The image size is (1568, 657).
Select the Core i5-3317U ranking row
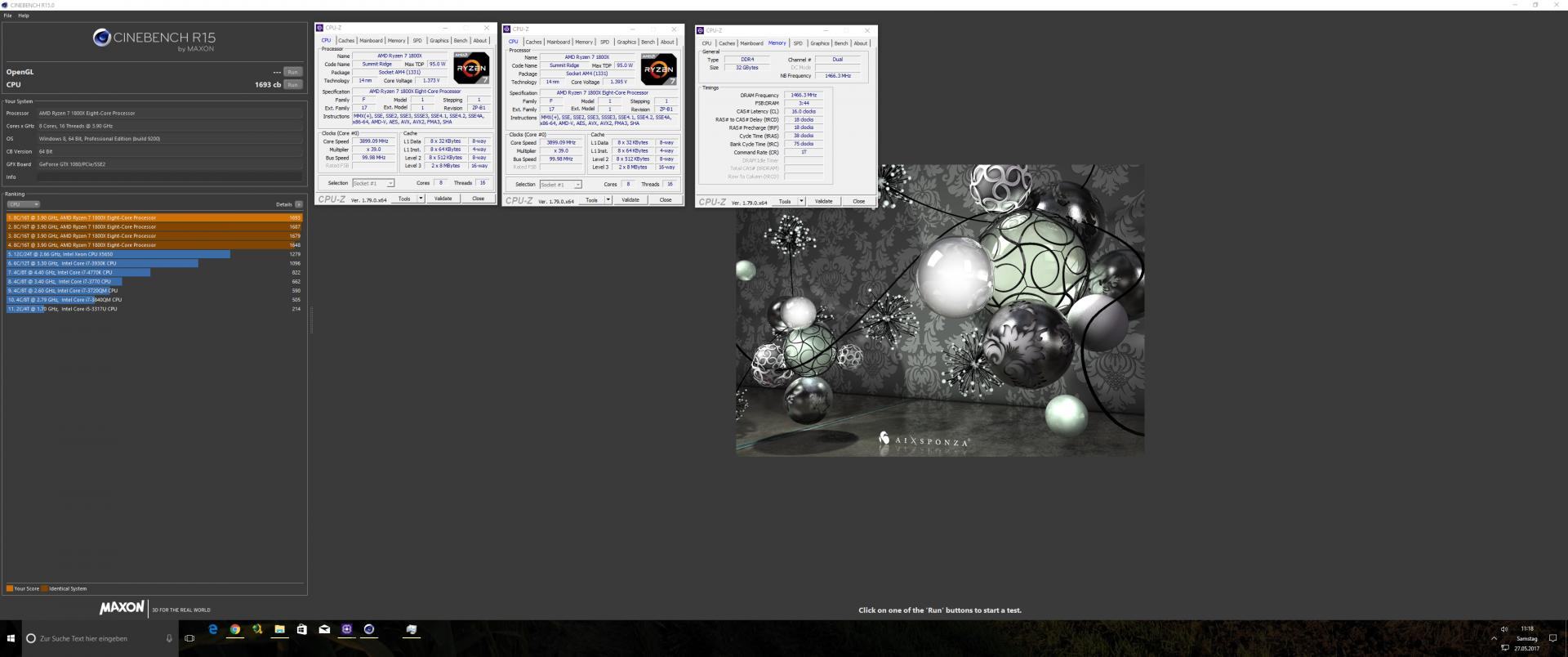pos(154,309)
